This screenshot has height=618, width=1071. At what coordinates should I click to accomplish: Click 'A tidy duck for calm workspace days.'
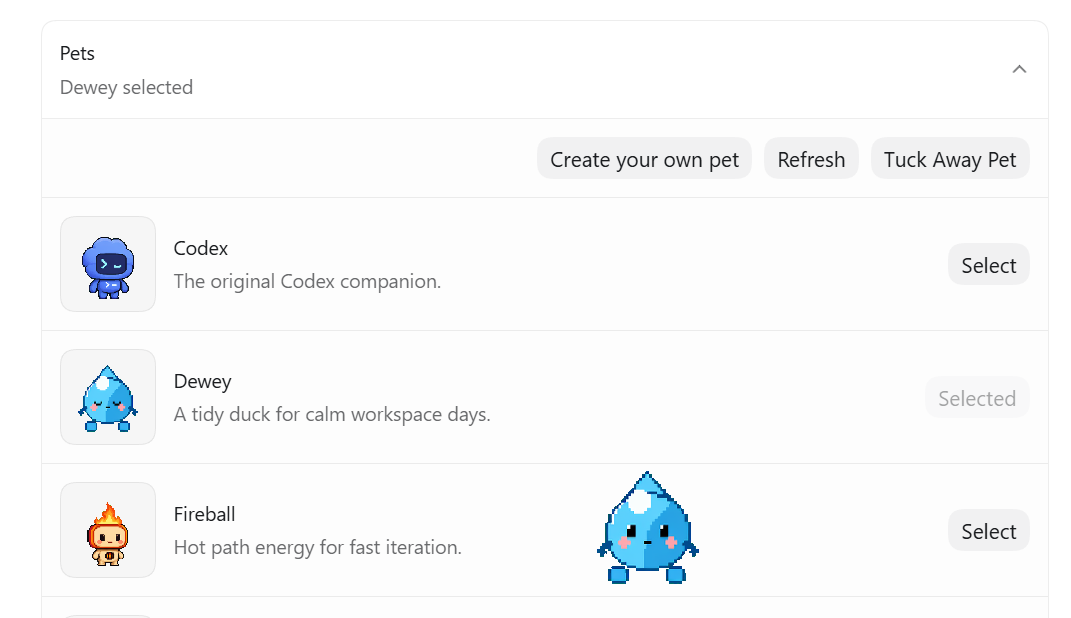(x=332, y=414)
